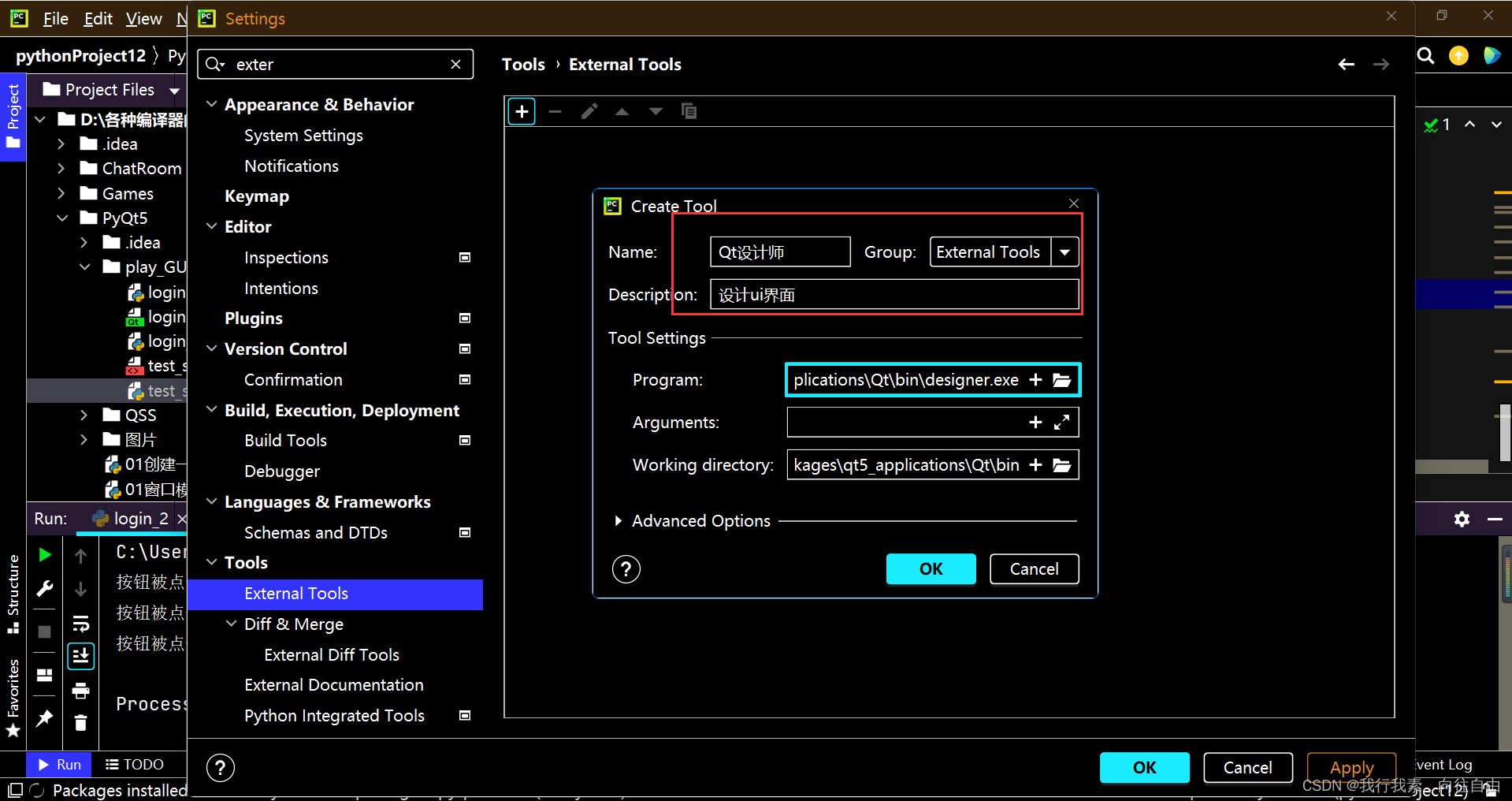Image resolution: width=1512 pixels, height=801 pixels.
Task: Print the run console output
Action: [80, 691]
